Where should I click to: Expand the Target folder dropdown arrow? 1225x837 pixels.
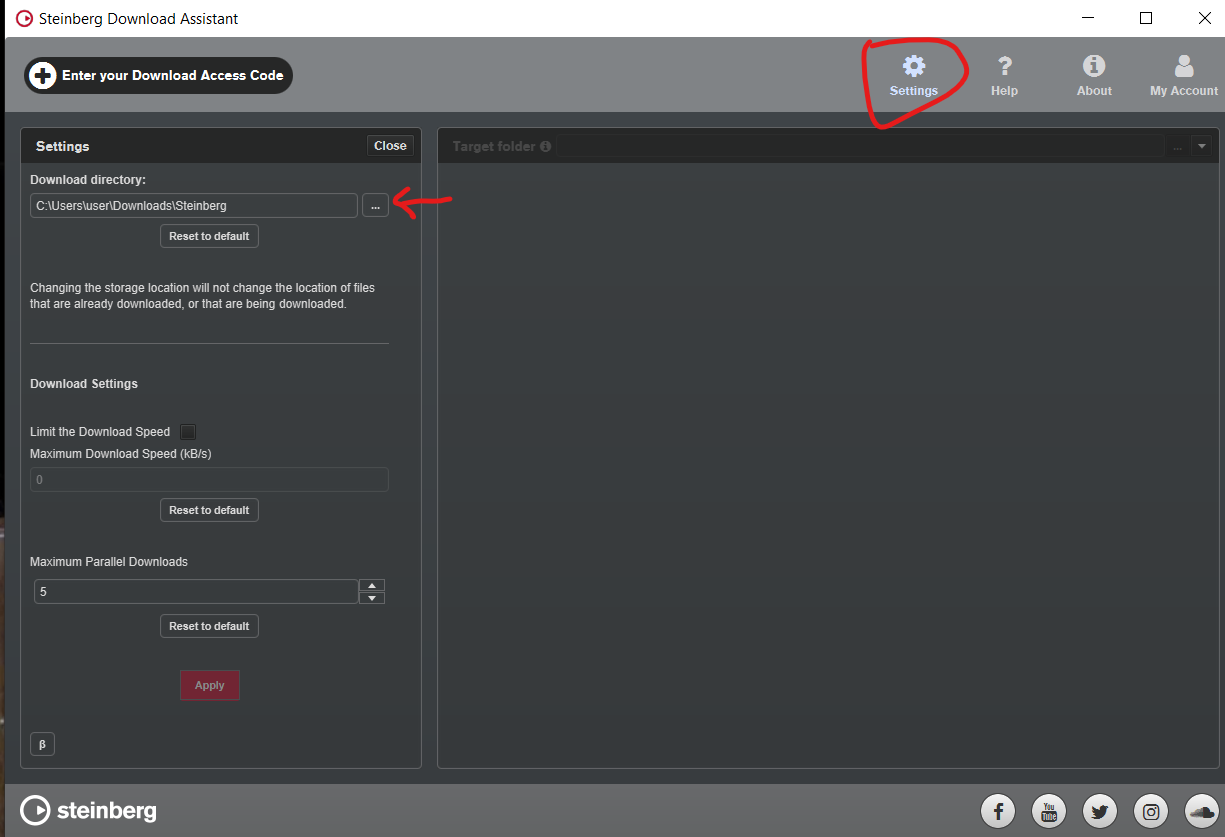point(1202,146)
